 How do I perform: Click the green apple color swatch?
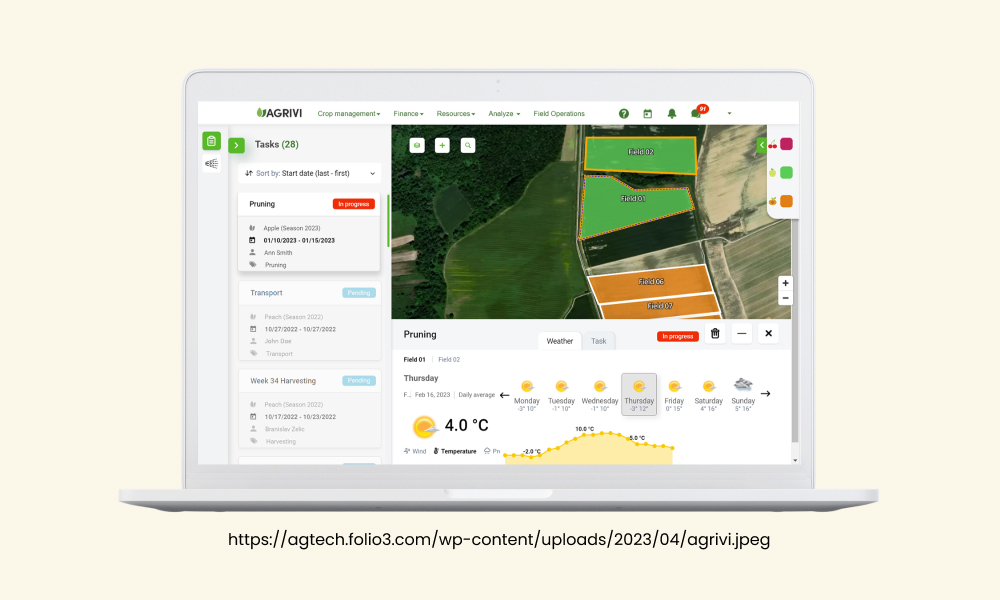(x=786, y=172)
